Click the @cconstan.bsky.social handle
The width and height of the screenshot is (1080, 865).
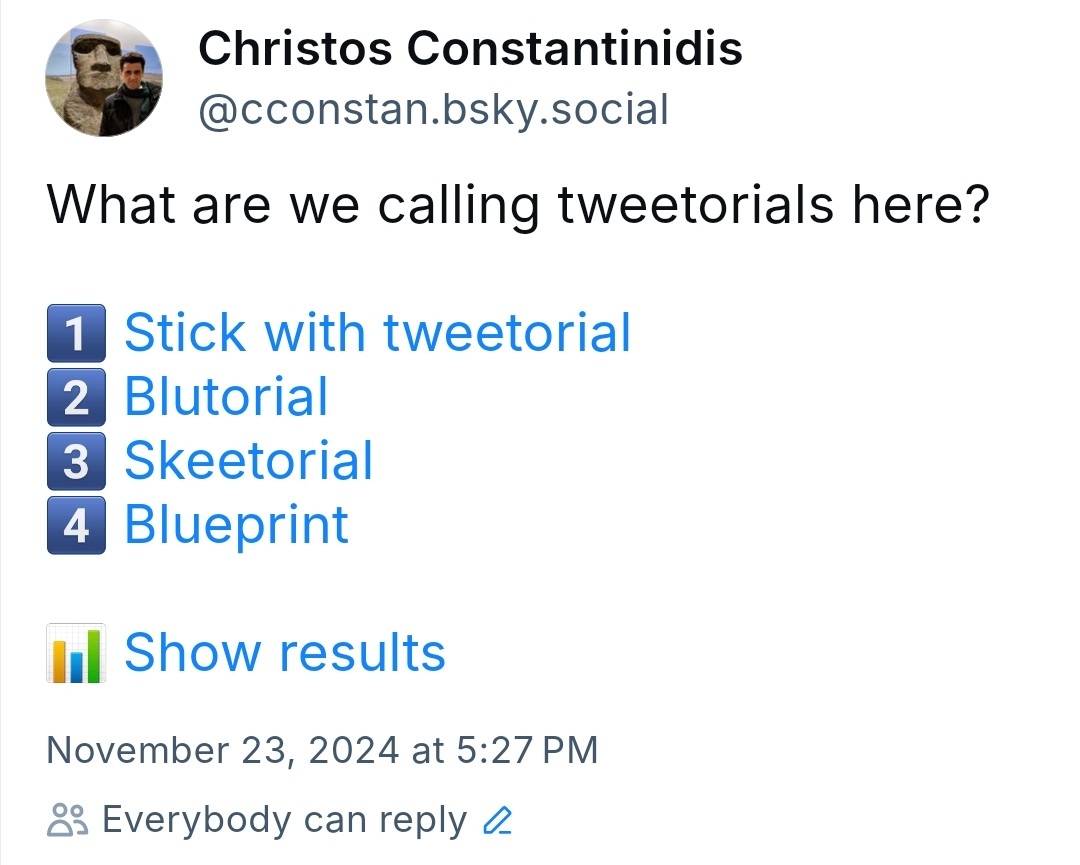[432, 110]
